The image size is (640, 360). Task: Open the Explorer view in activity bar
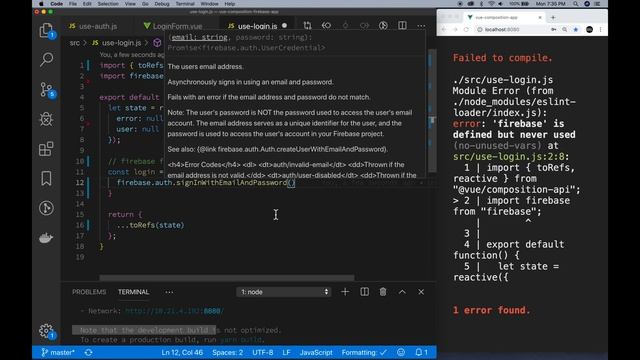tap(46, 31)
